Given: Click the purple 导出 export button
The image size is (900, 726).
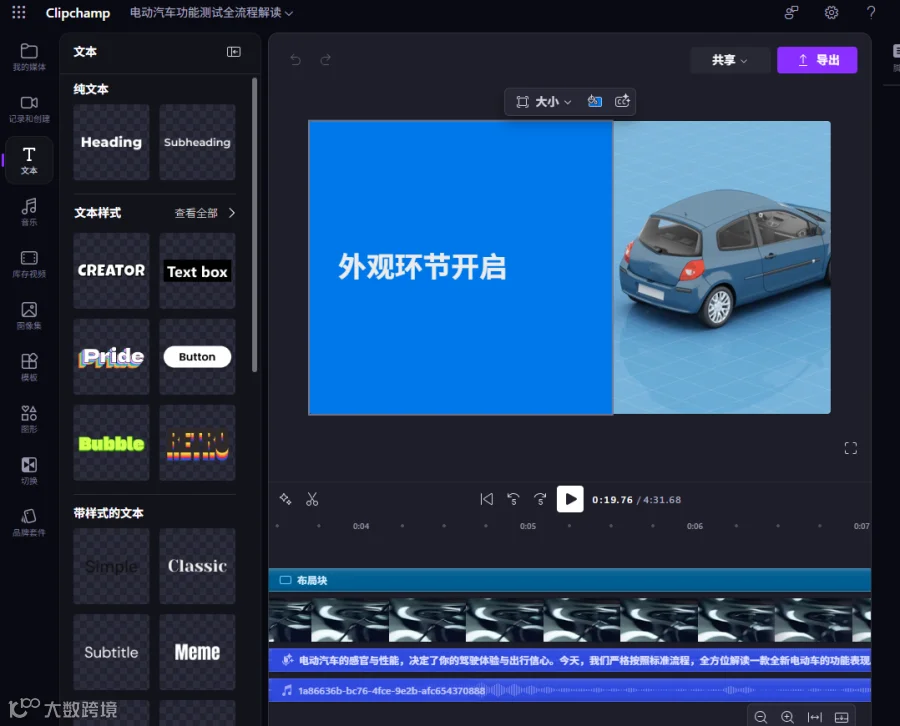Looking at the screenshot, I should (x=817, y=60).
